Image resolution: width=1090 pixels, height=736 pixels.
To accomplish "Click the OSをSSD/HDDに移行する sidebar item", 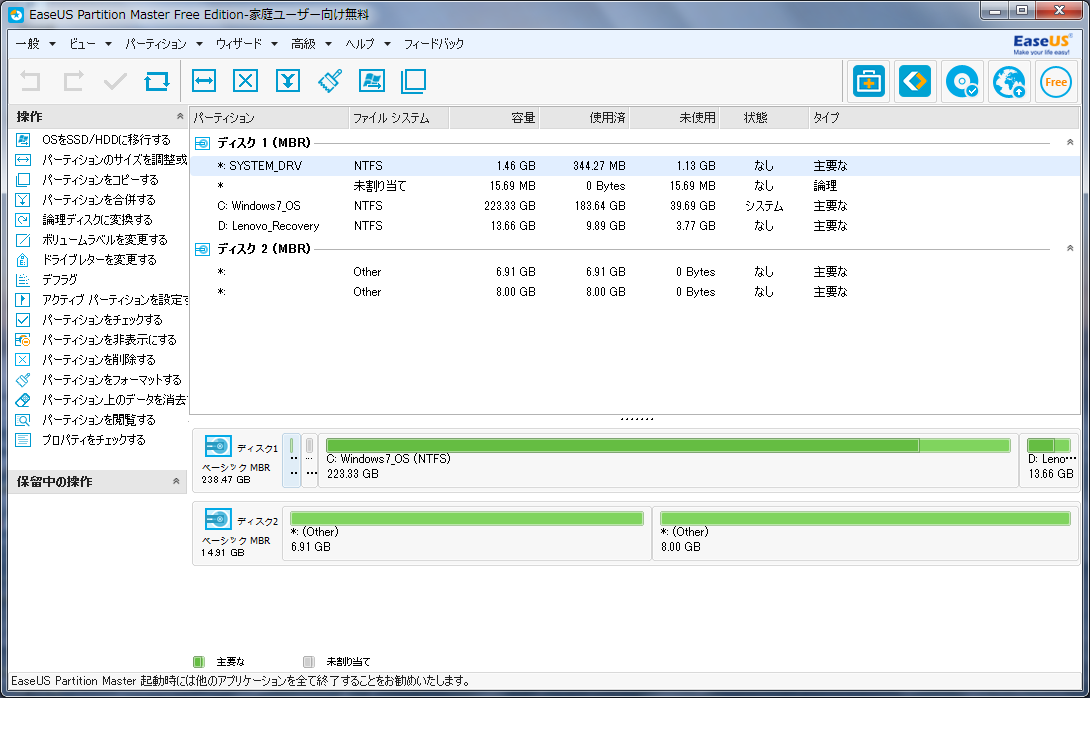I will pyautogui.click(x=106, y=140).
